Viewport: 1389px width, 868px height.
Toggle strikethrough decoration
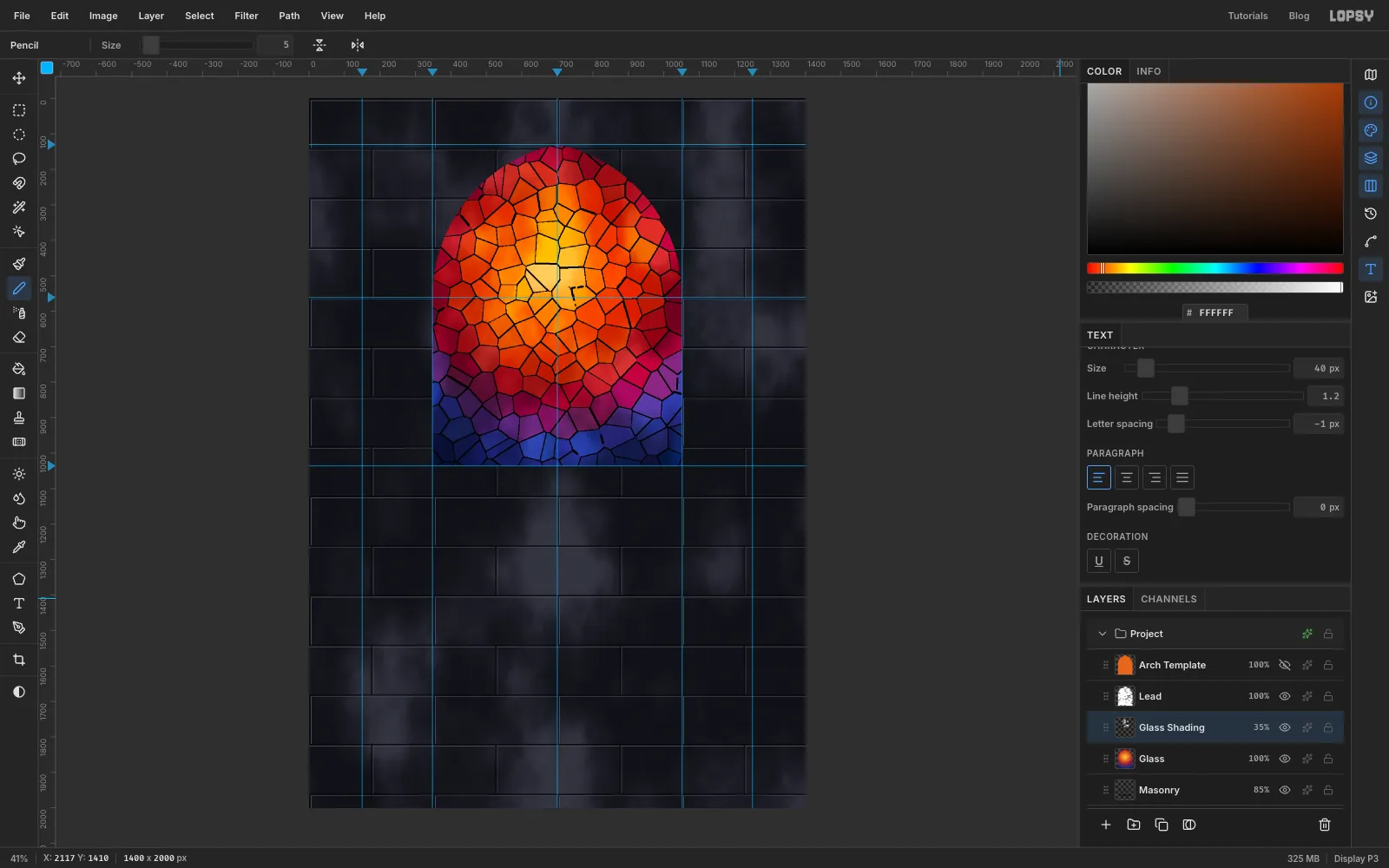click(x=1127, y=561)
